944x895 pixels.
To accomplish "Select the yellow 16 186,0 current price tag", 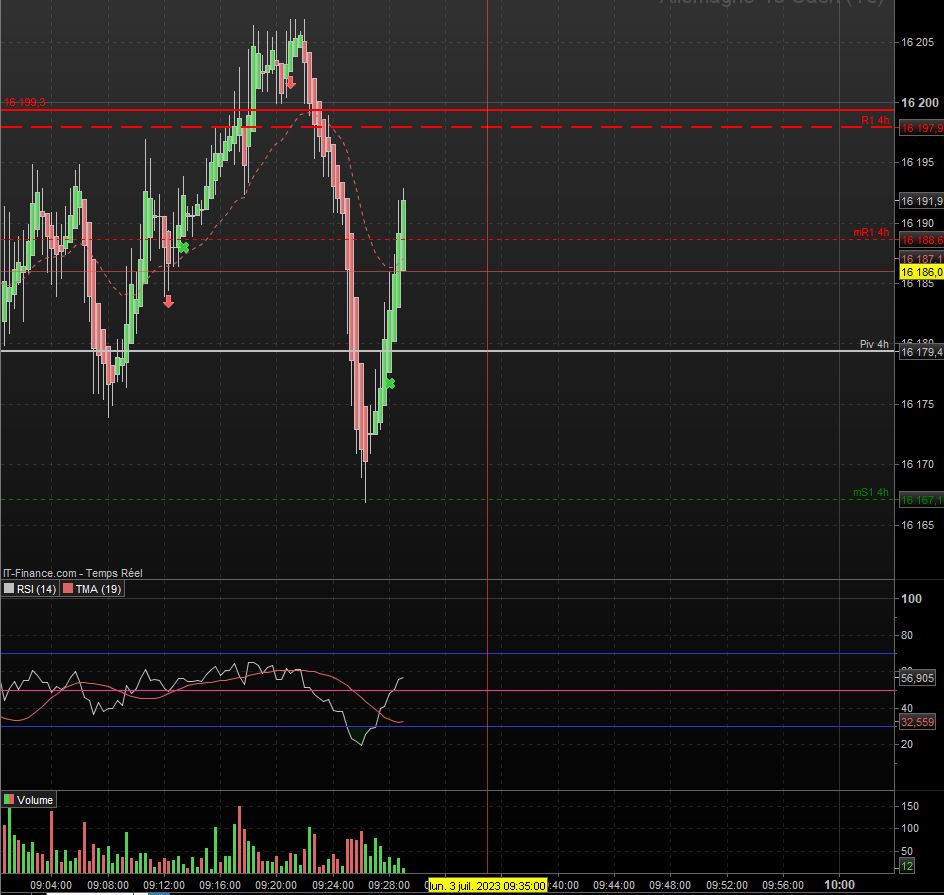I will tap(921, 272).
